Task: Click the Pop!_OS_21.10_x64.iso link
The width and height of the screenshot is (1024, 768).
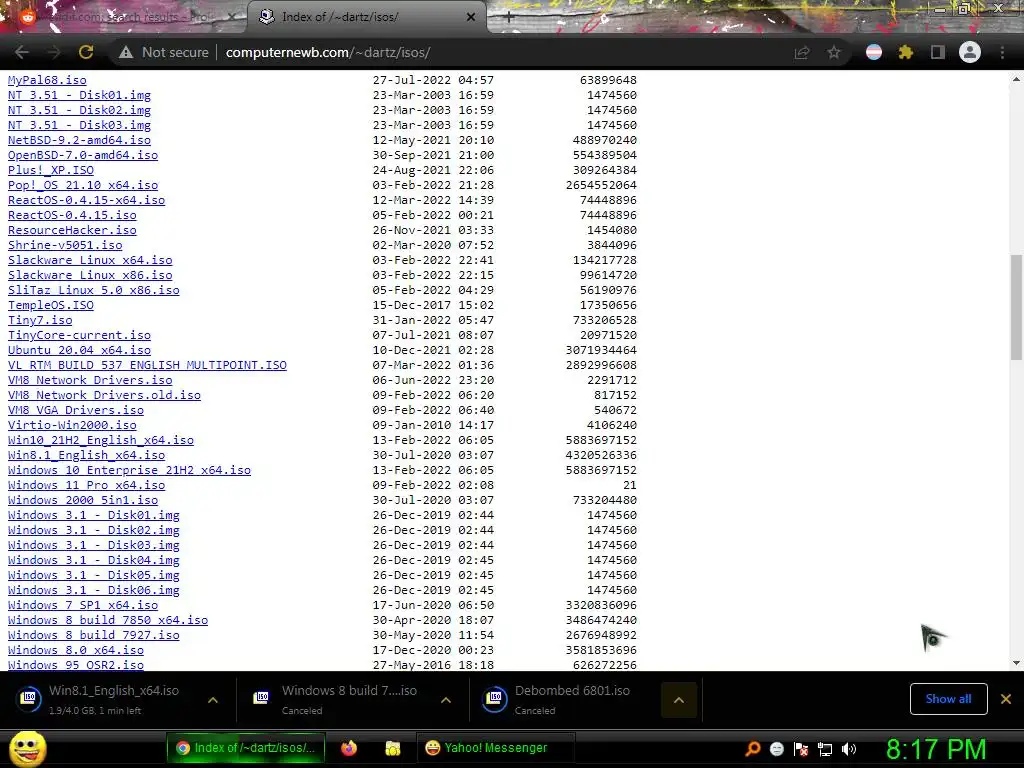Action: click(83, 185)
